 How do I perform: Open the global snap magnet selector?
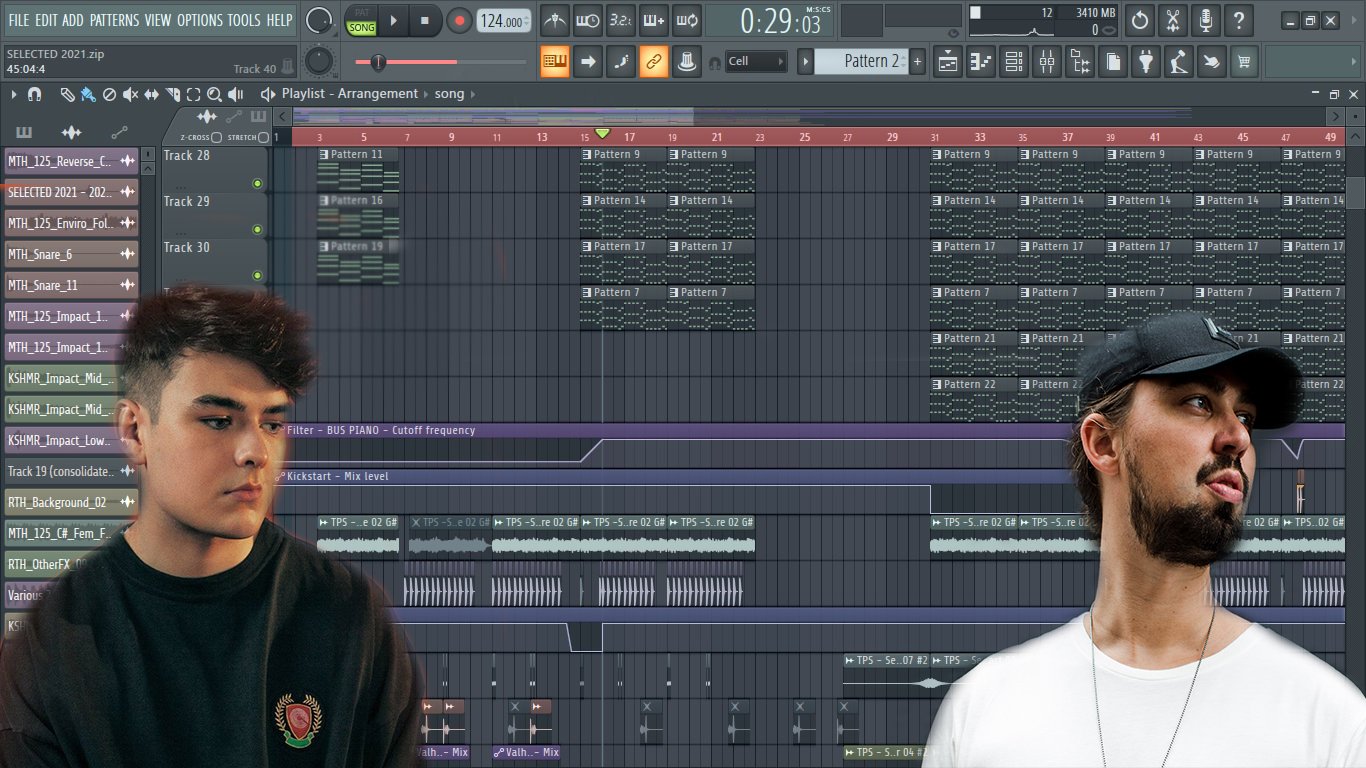coord(715,62)
